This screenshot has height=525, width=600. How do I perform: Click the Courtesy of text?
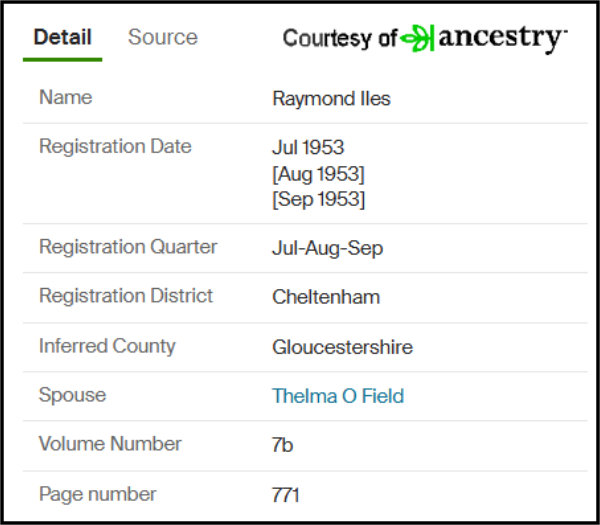340,39
